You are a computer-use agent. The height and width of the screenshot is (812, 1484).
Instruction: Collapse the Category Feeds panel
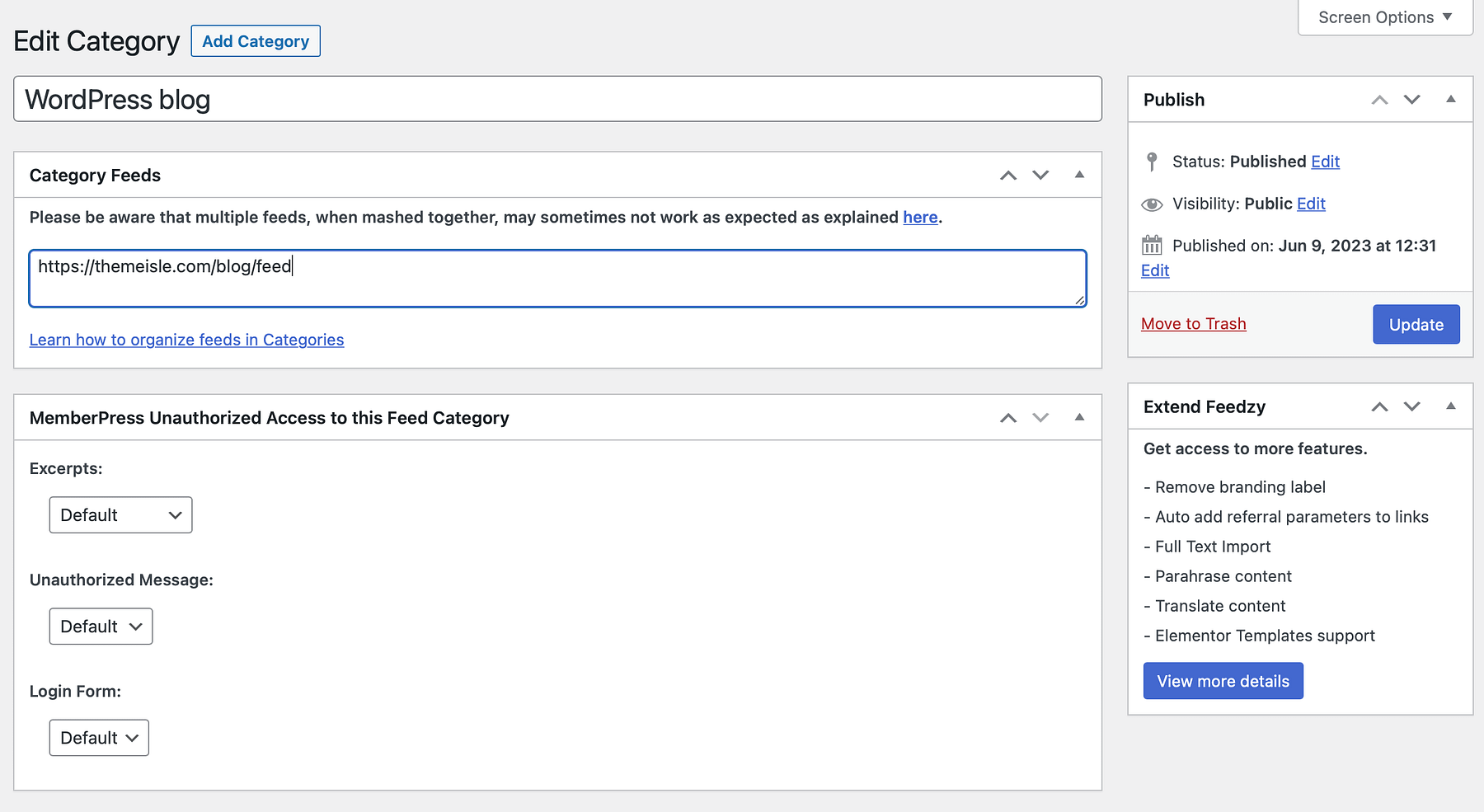1079,175
